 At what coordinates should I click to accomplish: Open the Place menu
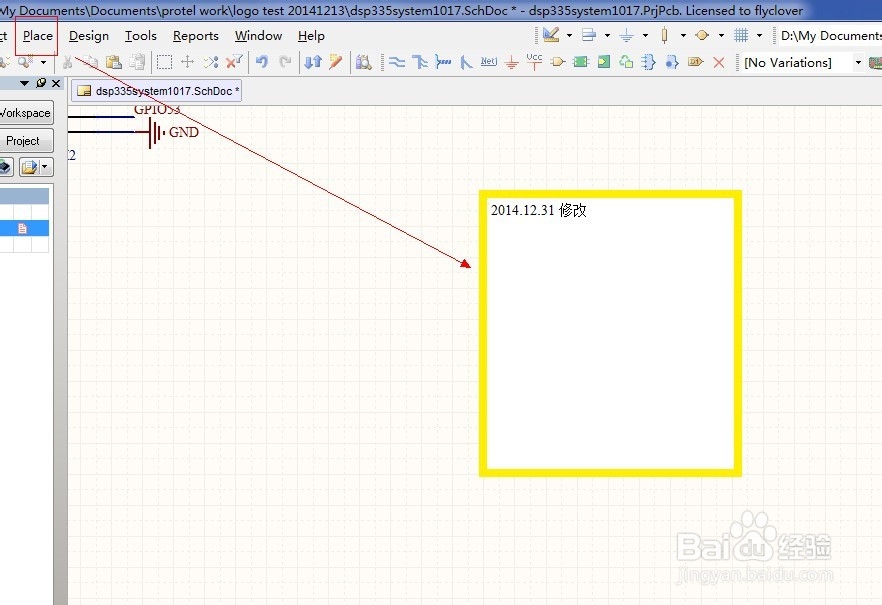coord(37,36)
